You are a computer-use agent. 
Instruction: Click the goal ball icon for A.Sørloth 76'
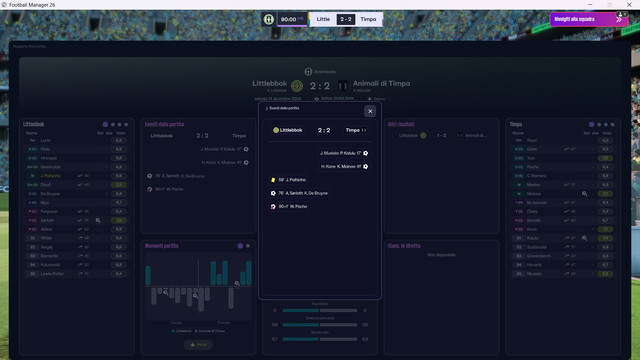click(273, 193)
